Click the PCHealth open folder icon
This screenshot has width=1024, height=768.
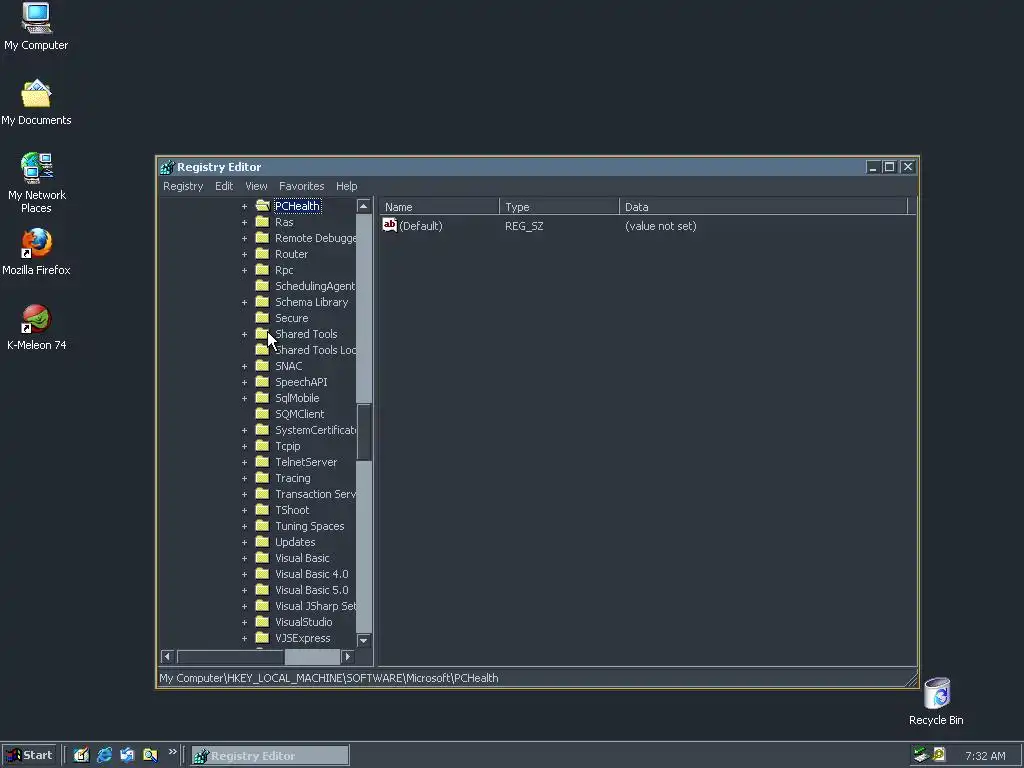tap(263, 206)
